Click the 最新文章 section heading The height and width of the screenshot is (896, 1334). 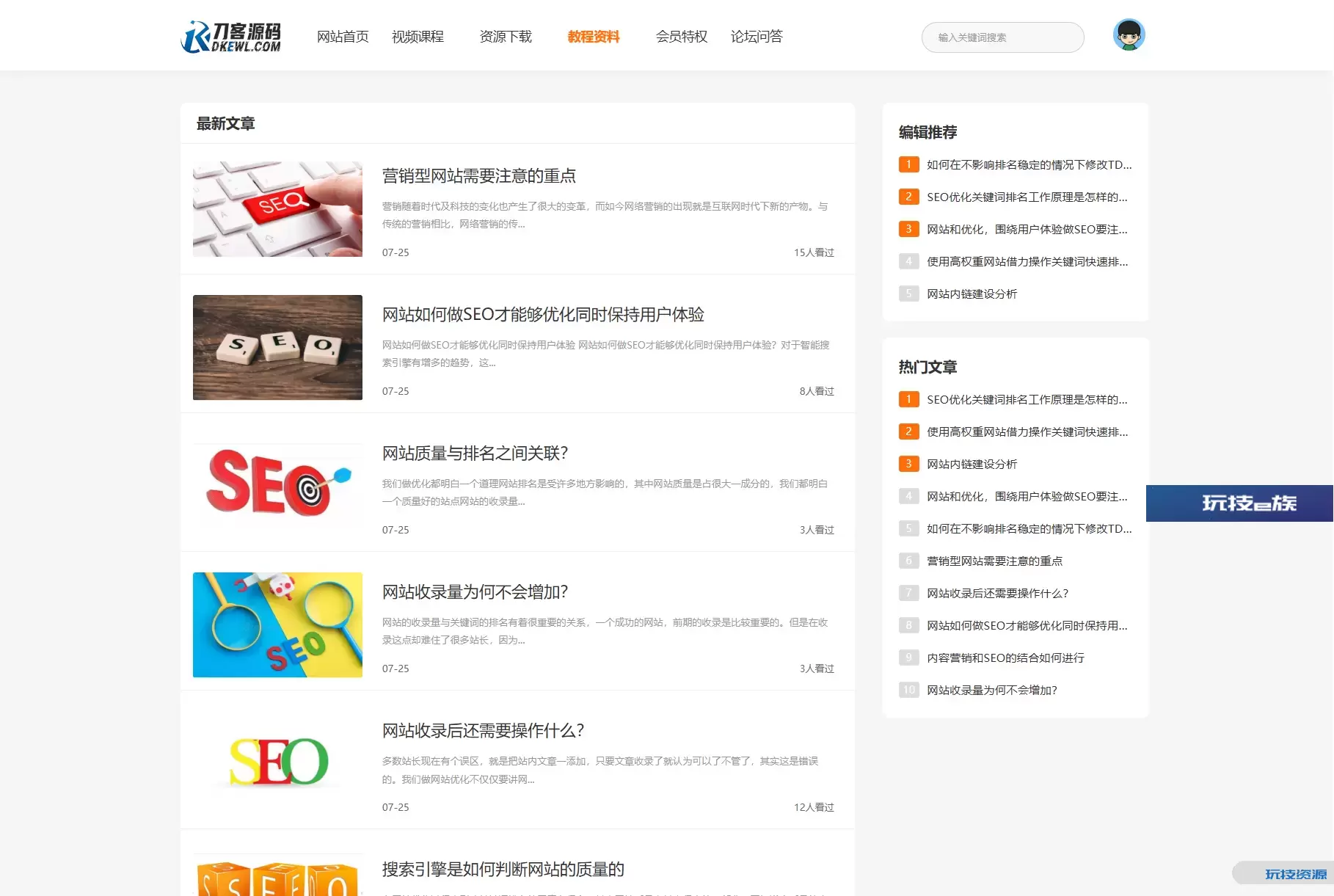pyautogui.click(x=225, y=123)
